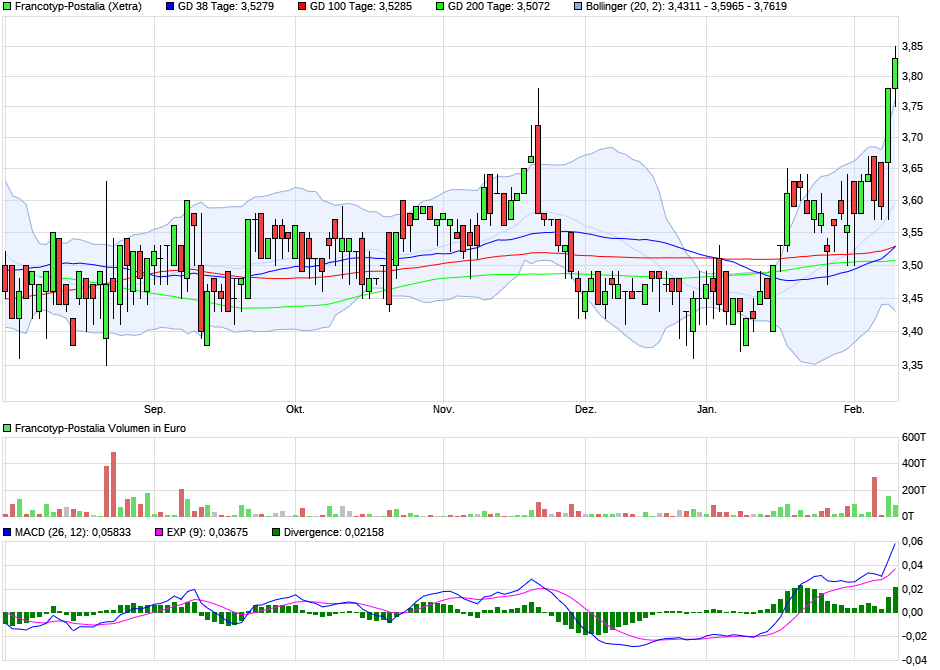
Task: Click the 3,85 price axis value
Action: 912,47
